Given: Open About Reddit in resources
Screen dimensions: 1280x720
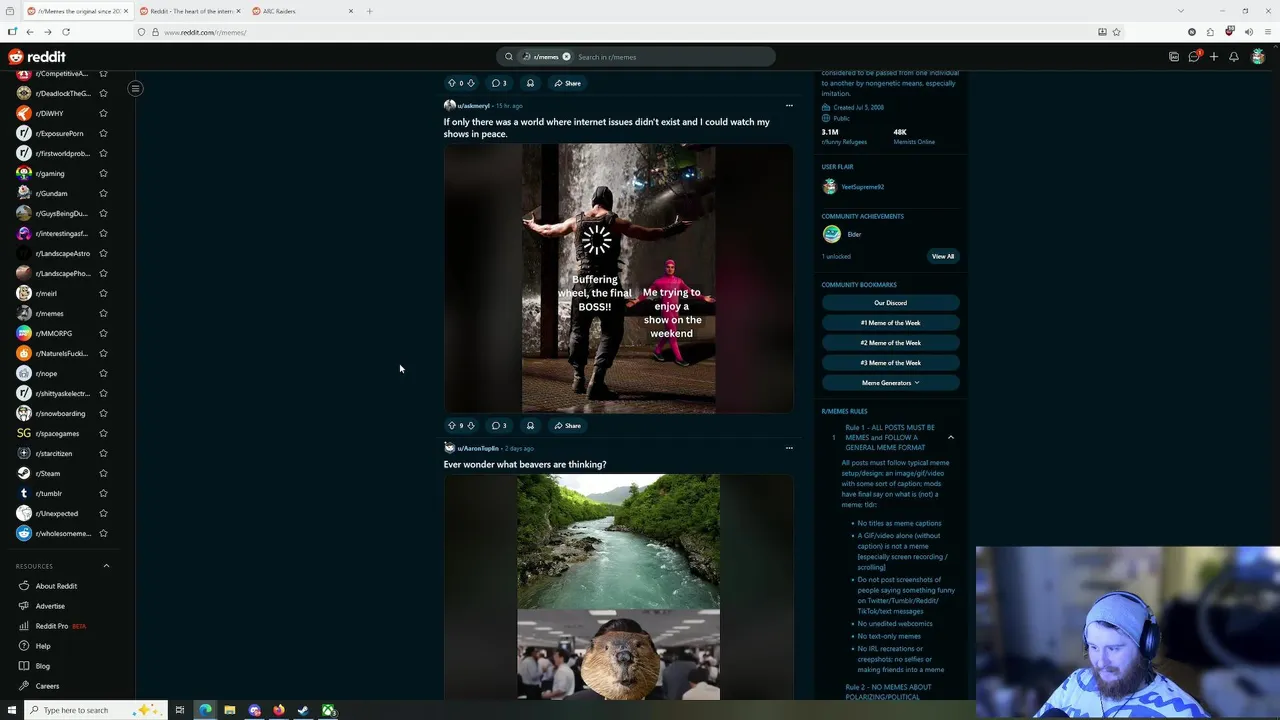Looking at the screenshot, I should (56, 586).
